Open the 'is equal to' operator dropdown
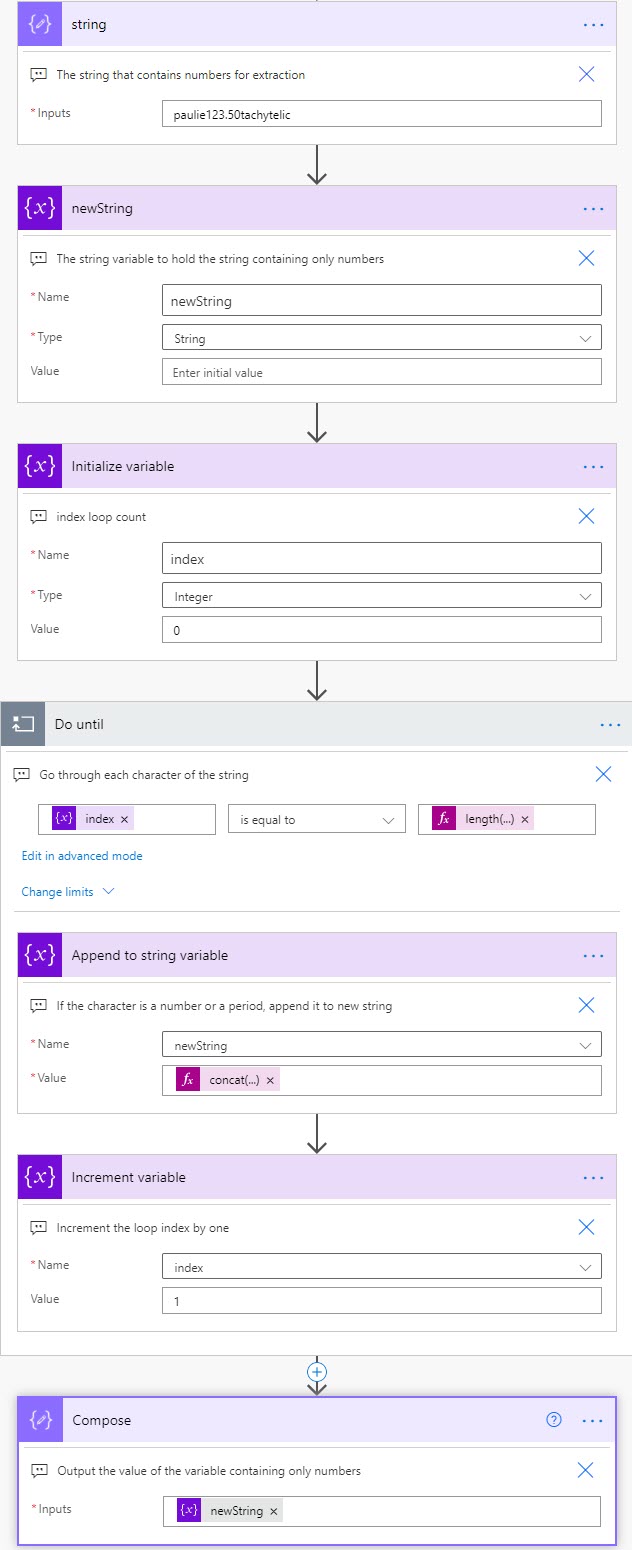The height and width of the screenshot is (1550, 632). click(x=316, y=819)
